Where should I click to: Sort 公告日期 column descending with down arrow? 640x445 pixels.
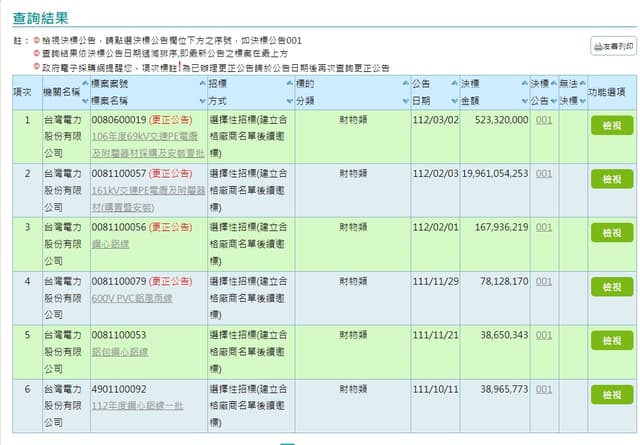point(455,101)
